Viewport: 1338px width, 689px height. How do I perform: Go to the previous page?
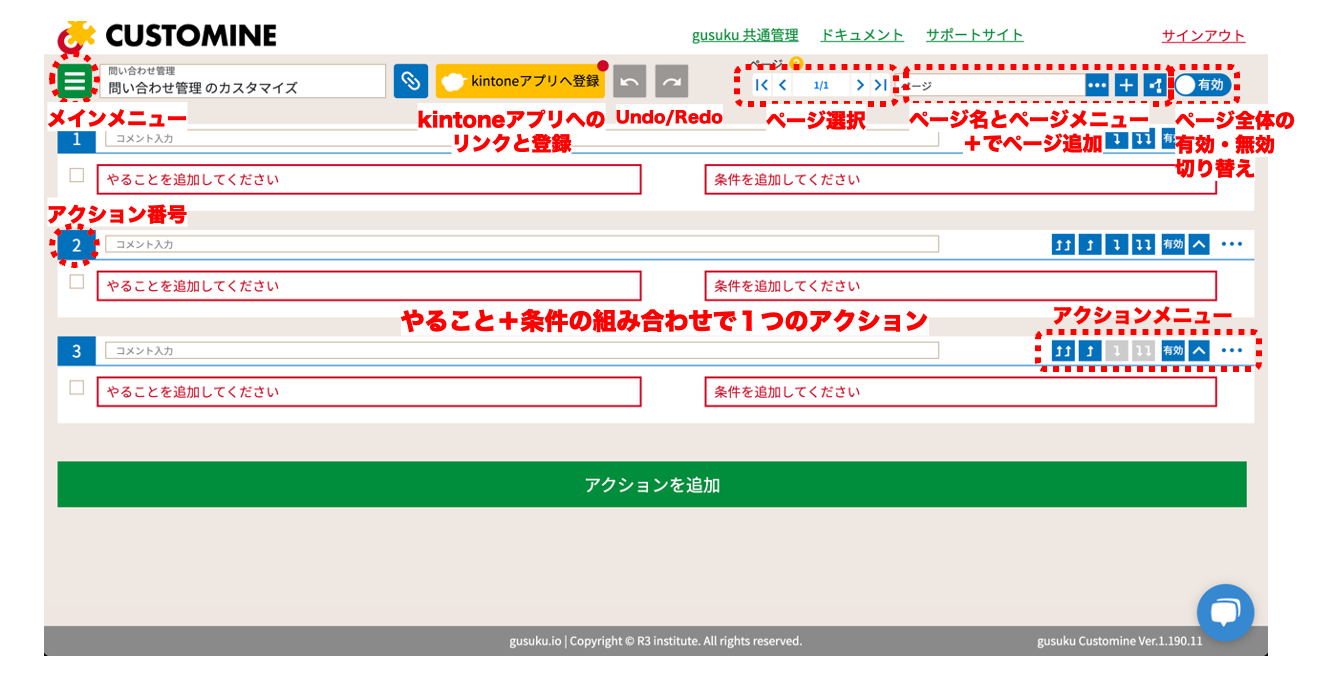782,85
